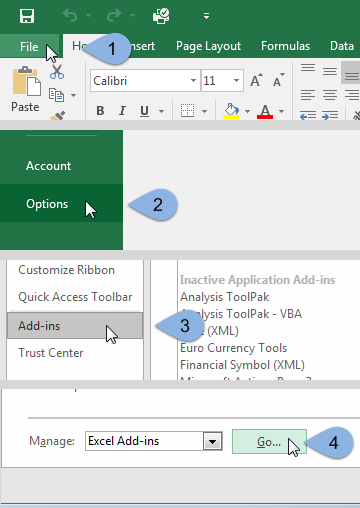Click the Decrease Indent icon
Screen dimensions: 360x508
(308, 115)
